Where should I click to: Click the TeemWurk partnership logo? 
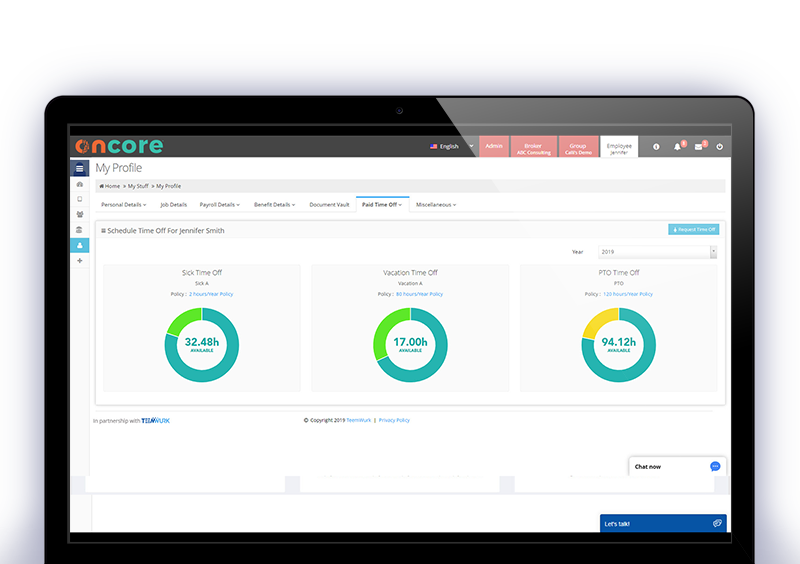click(156, 421)
